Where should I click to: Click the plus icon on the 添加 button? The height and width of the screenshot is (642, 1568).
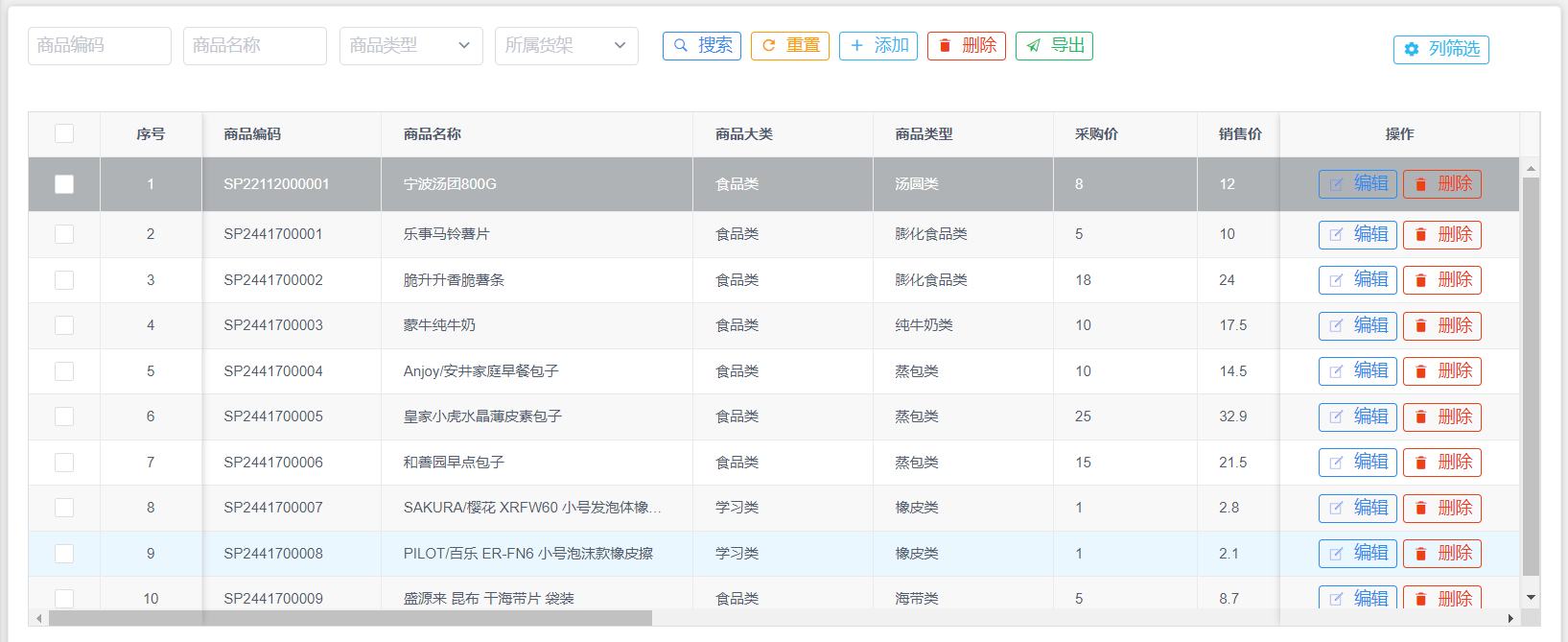(856, 45)
